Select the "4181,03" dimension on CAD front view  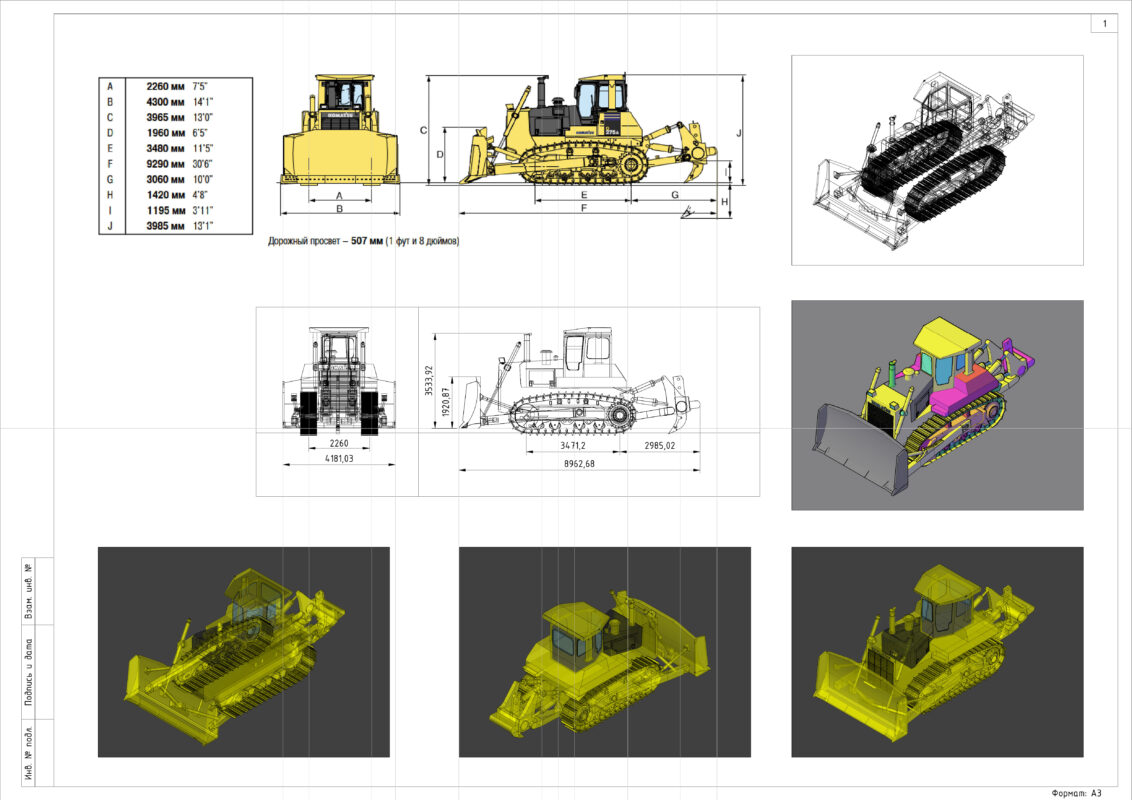(339, 458)
